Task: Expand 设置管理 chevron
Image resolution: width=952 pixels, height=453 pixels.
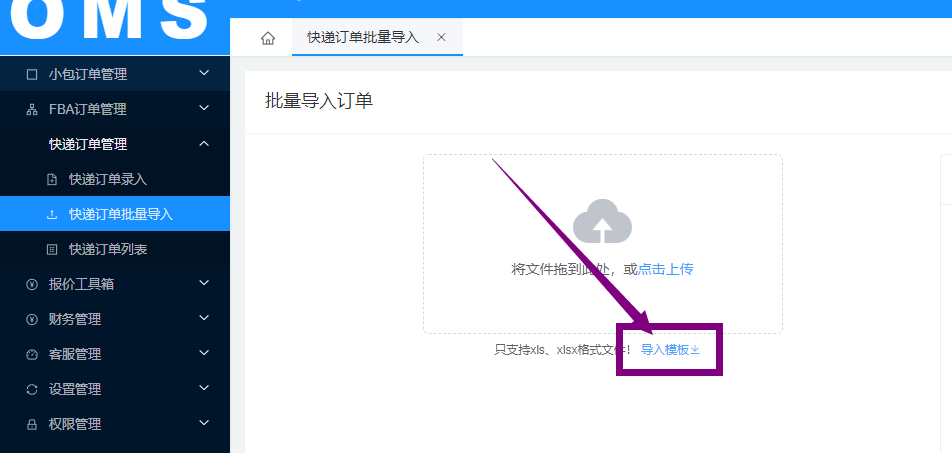Action: [204, 388]
